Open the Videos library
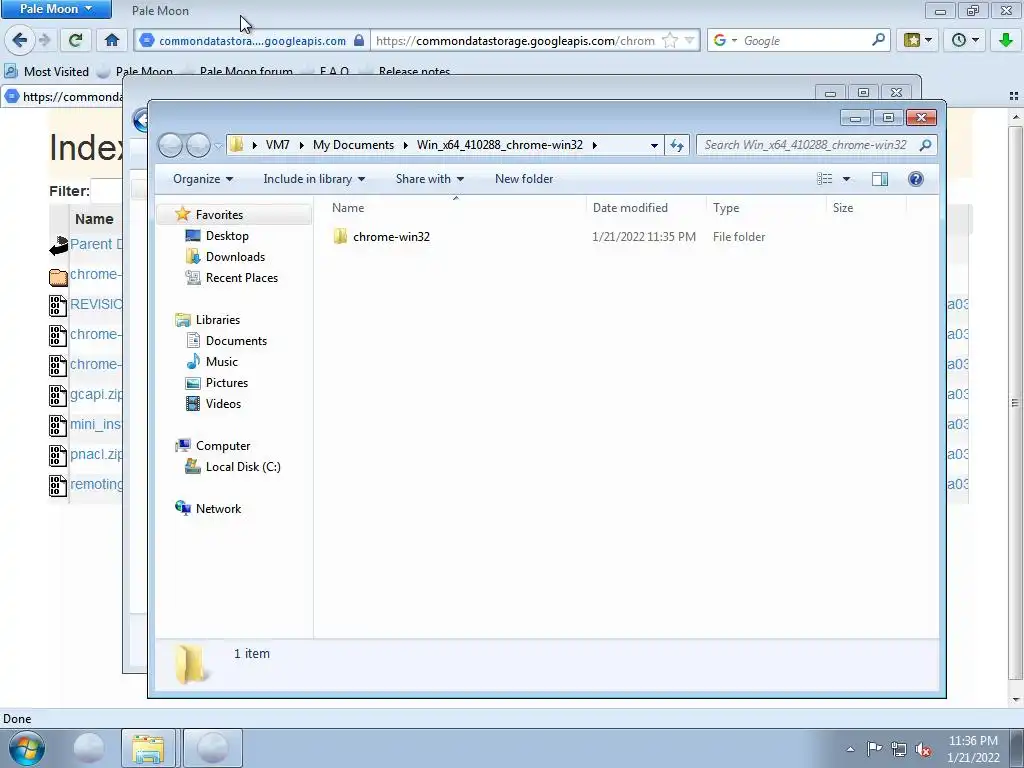This screenshot has height=768, width=1024. [223, 404]
